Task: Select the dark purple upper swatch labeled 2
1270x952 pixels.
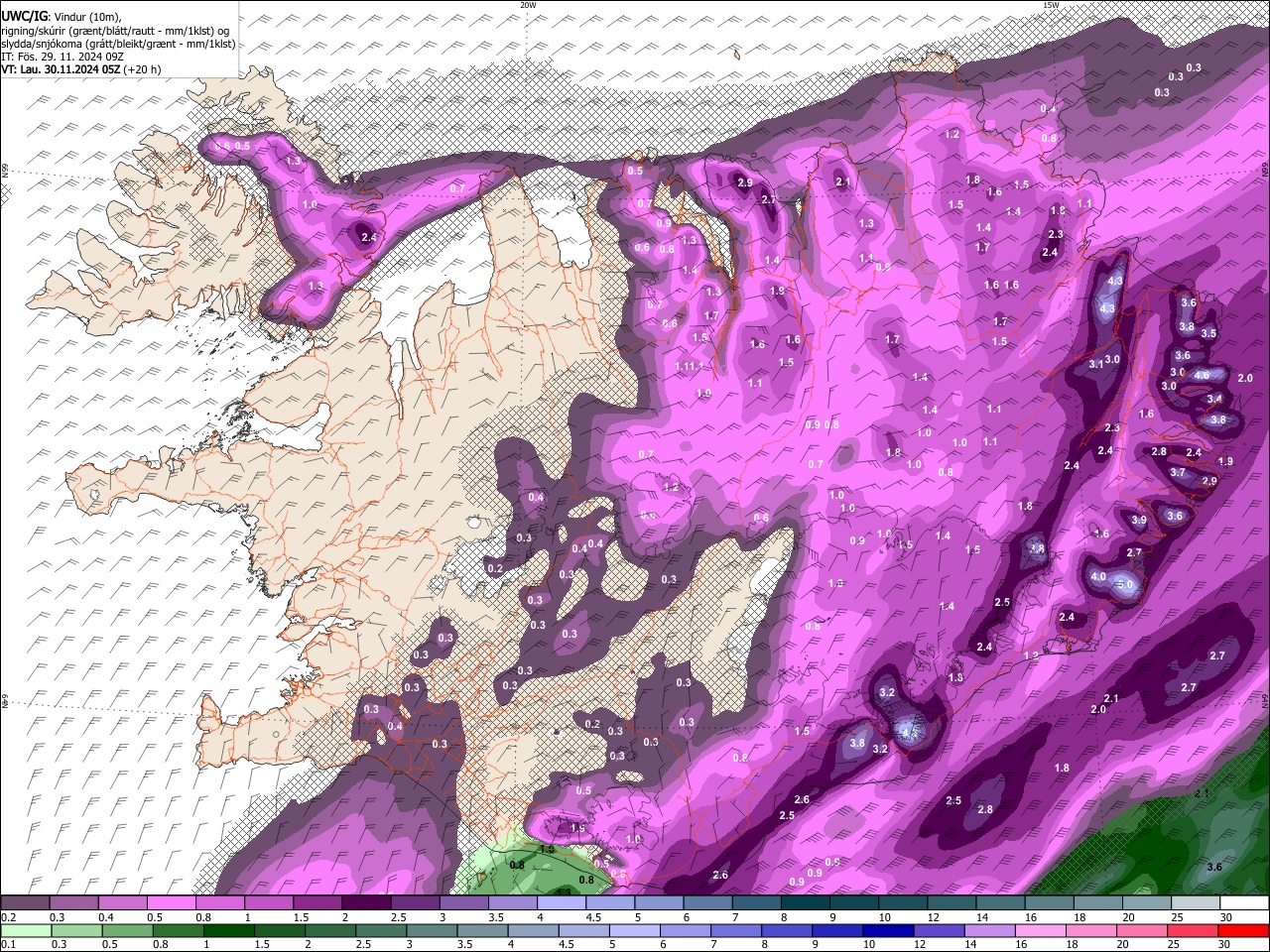Action: (366, 903)
